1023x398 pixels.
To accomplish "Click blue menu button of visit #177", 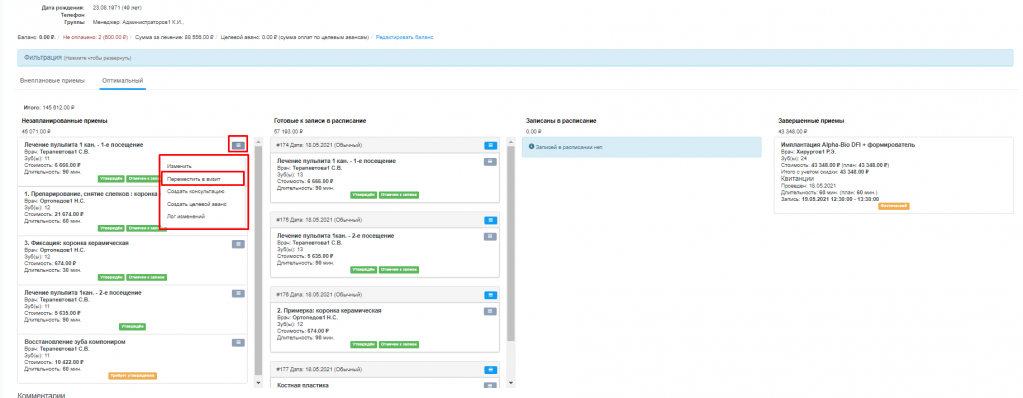I will (490, 370).
